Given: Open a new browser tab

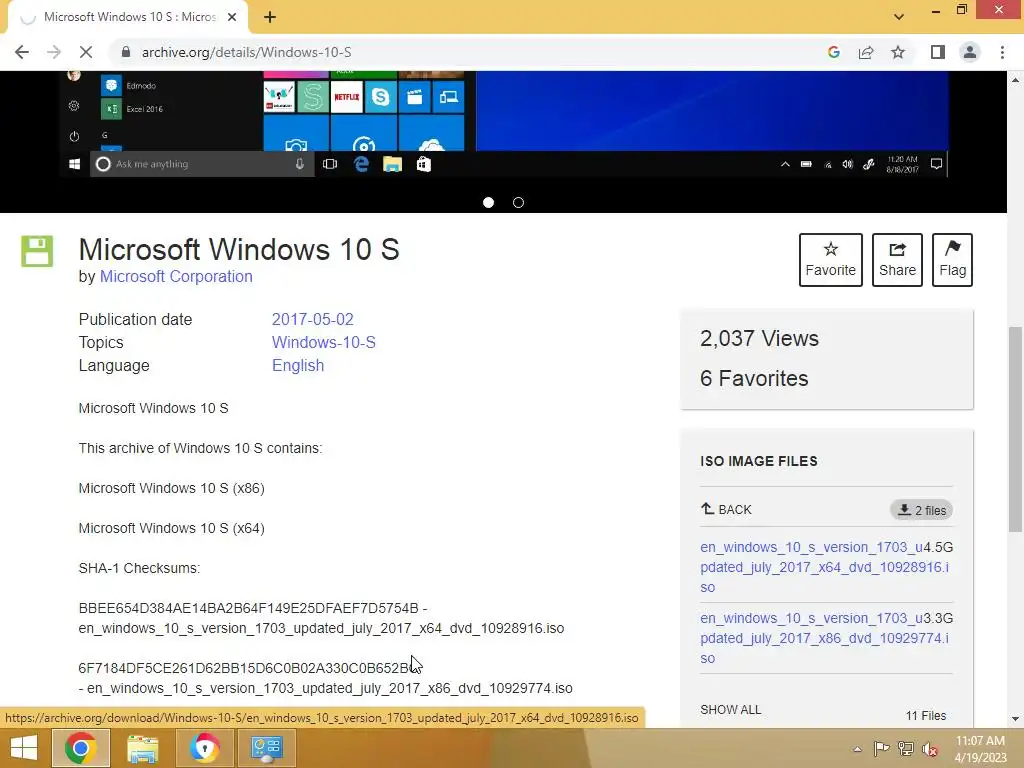Looking at the screenshot, I should pyautogui.click(x=270, y=17).
